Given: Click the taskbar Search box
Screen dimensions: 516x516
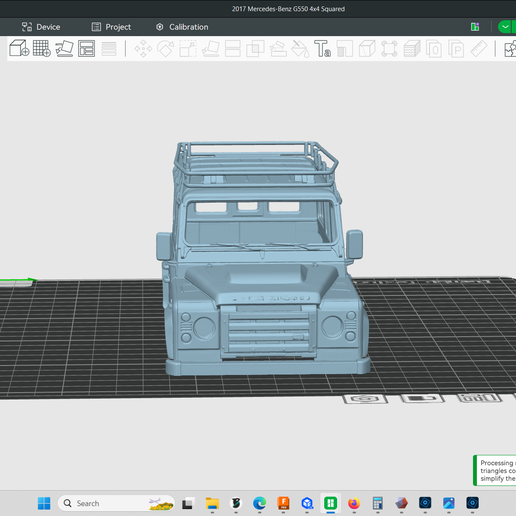Looking at the screenshot, I should point(116,503).
